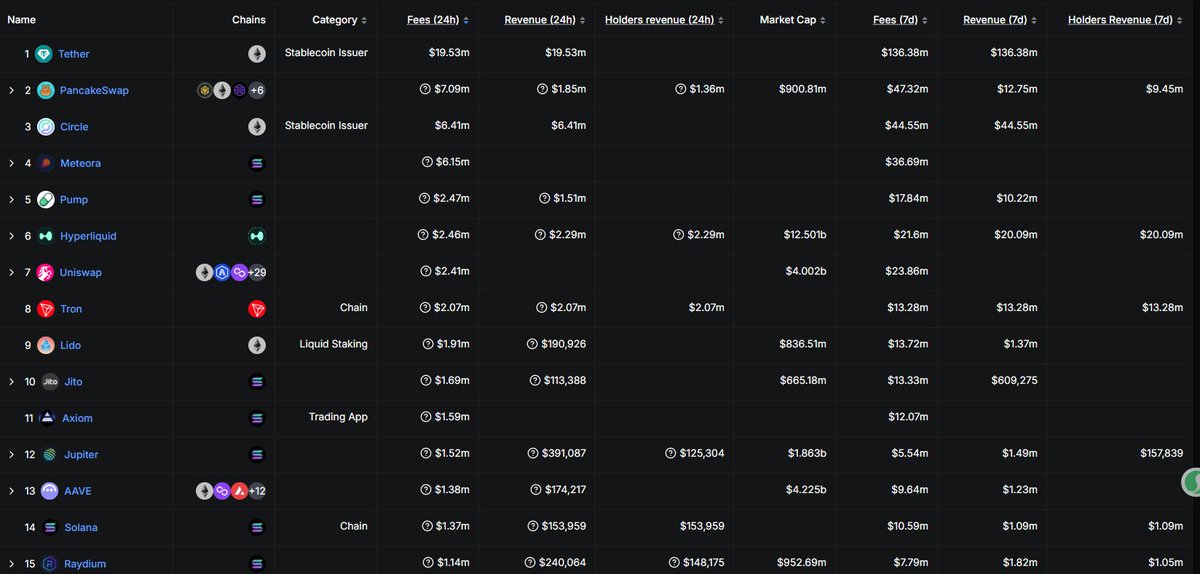Open the Tether protocol link

point(74,54)
